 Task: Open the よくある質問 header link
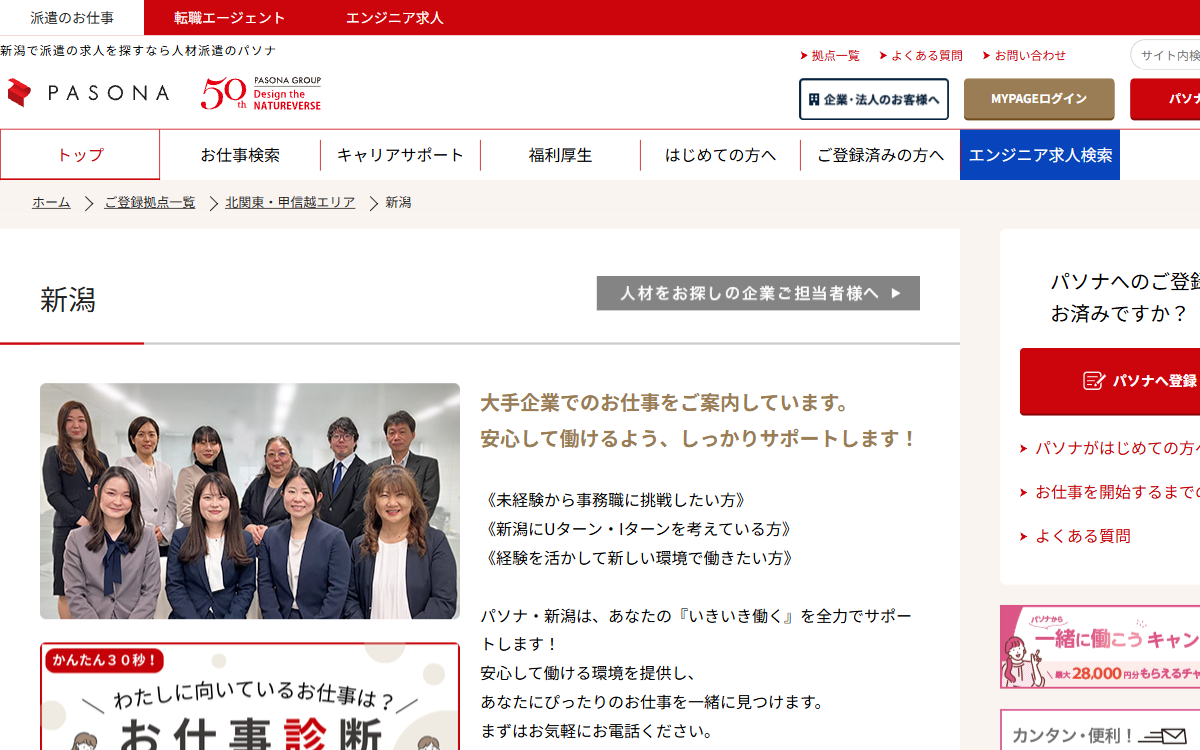click(921, 56)
